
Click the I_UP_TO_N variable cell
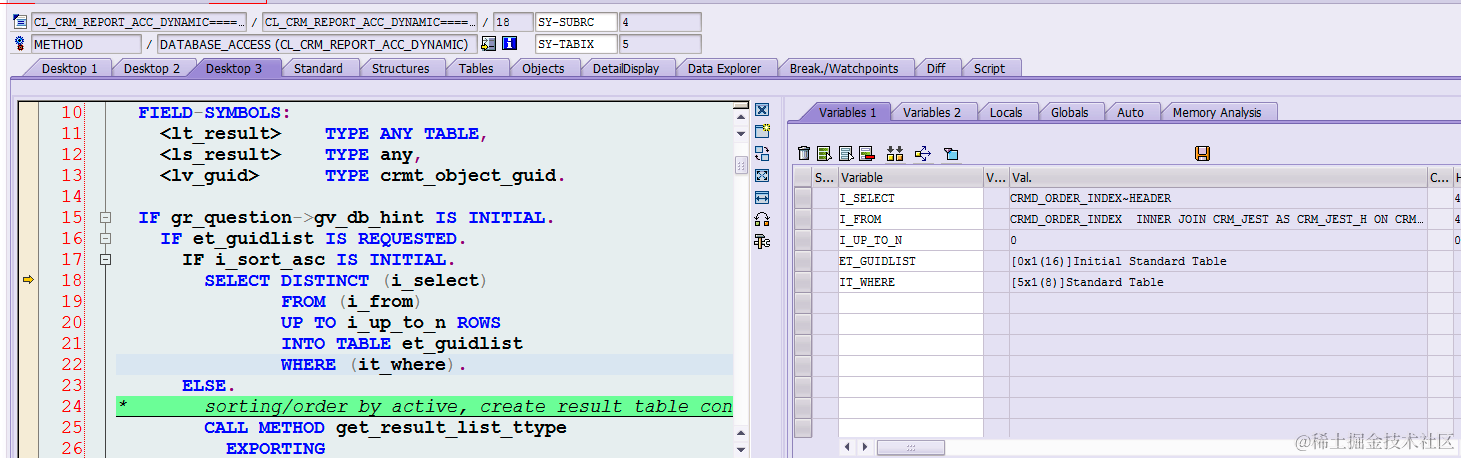coord(910,240)
